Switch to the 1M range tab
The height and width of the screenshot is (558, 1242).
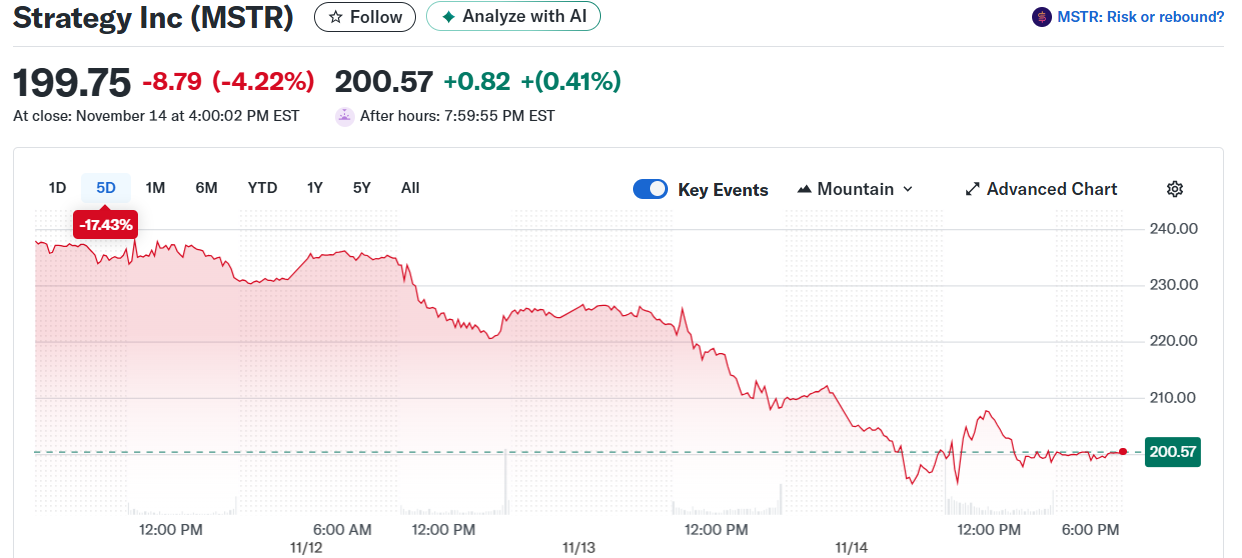tap(155, 188)
